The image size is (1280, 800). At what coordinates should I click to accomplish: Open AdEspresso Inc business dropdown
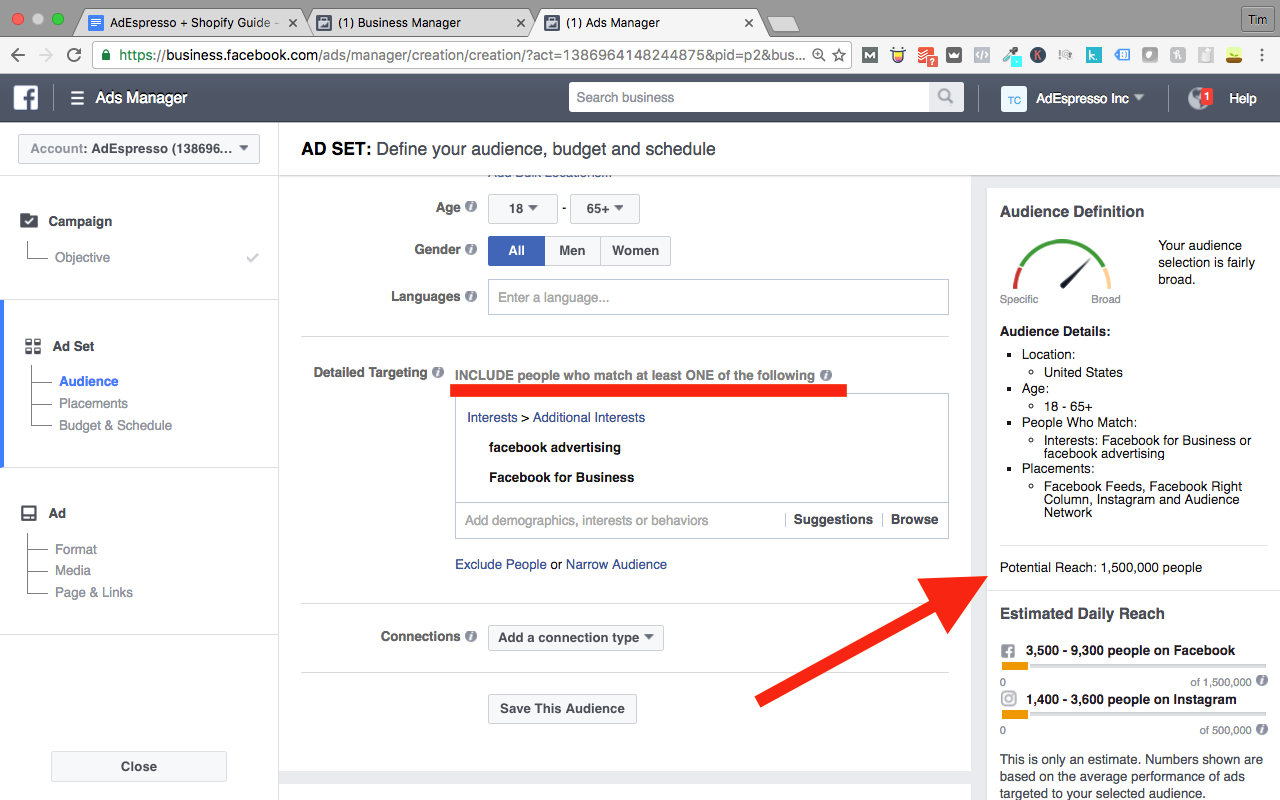click(1090, 98)
